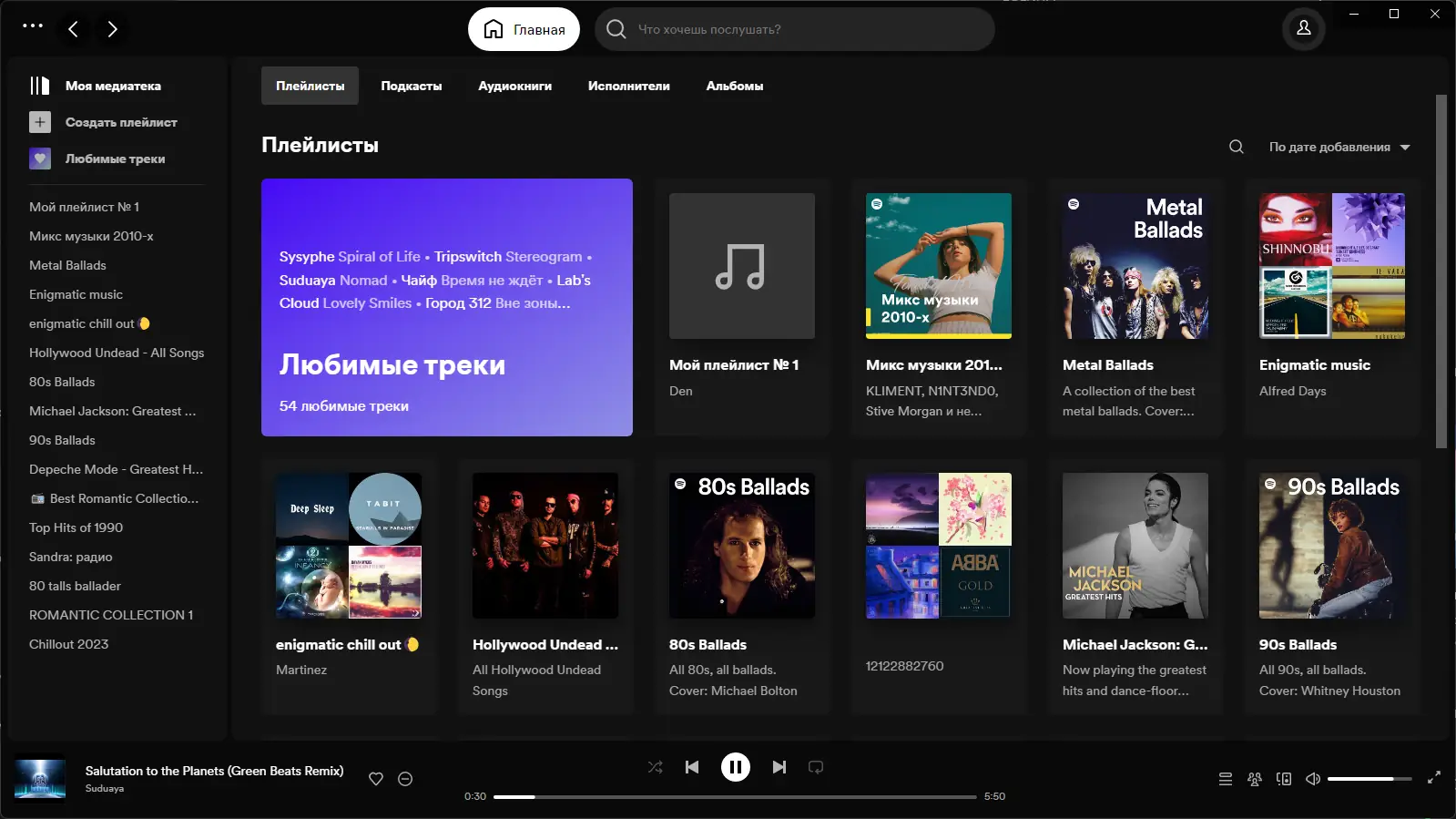This screenshot has width=1456, height=819.
Task: Mute the volume speaker icon
Action: click(1313, 779)
